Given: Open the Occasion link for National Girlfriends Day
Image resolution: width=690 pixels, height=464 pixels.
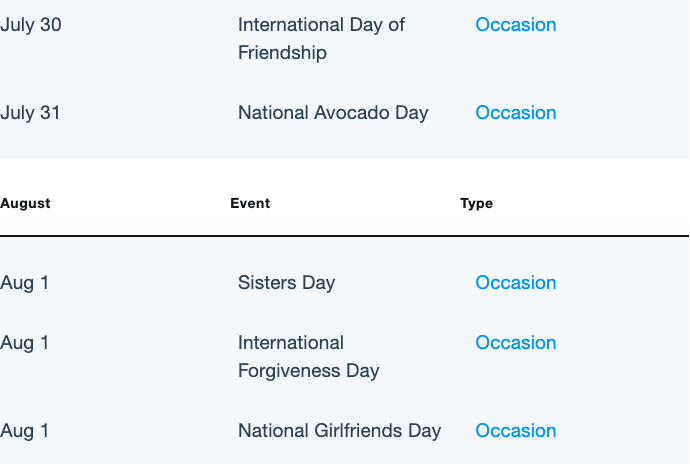Looking at the screenshot, I should coord(515,431).
